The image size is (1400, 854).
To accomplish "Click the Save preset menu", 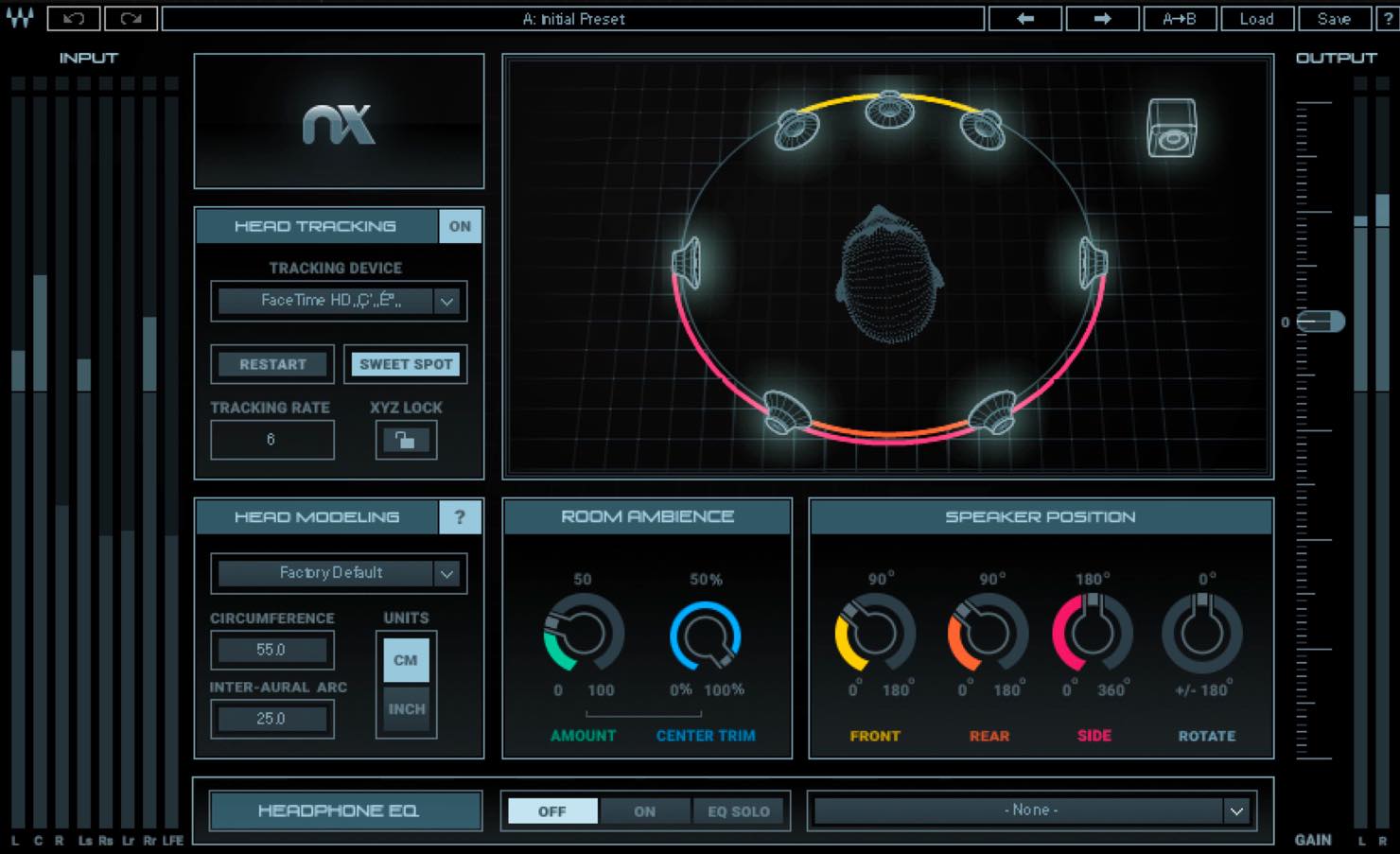I will coord(1334,18).
